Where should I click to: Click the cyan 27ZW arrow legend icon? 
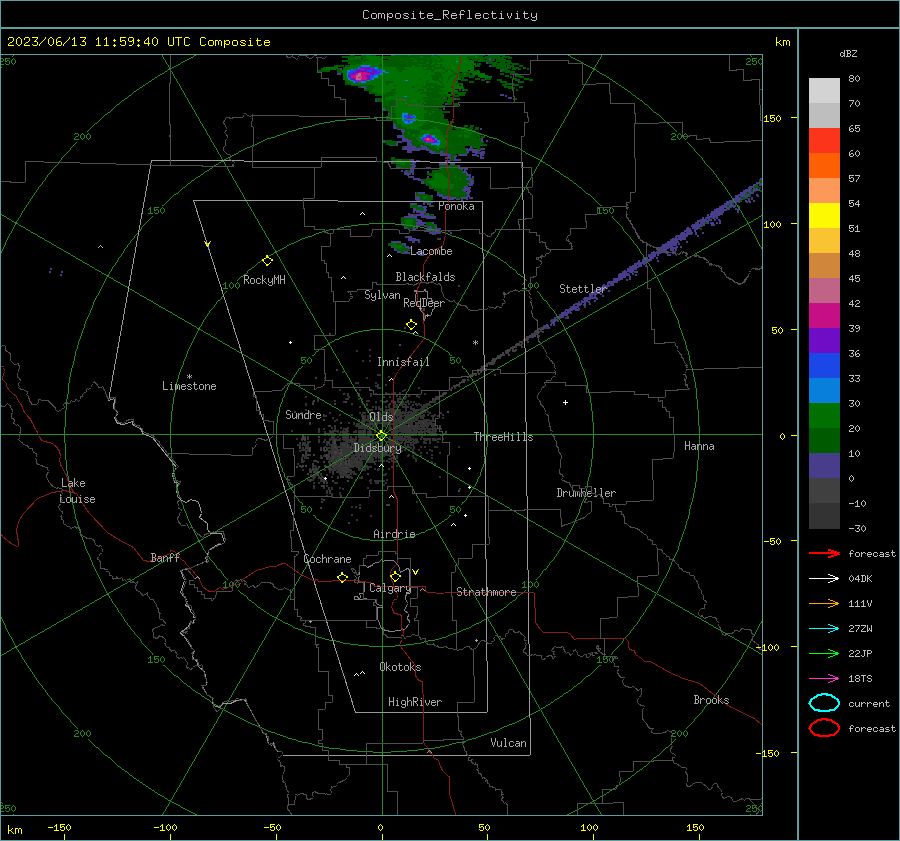pos(824,629)
